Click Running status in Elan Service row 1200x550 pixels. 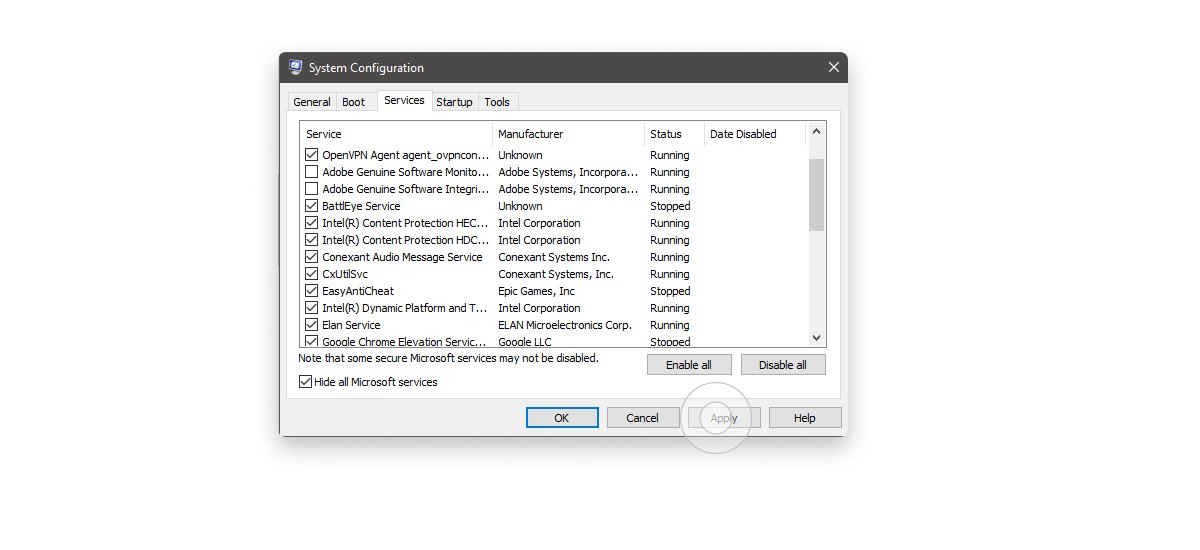[x=669, y=325]
